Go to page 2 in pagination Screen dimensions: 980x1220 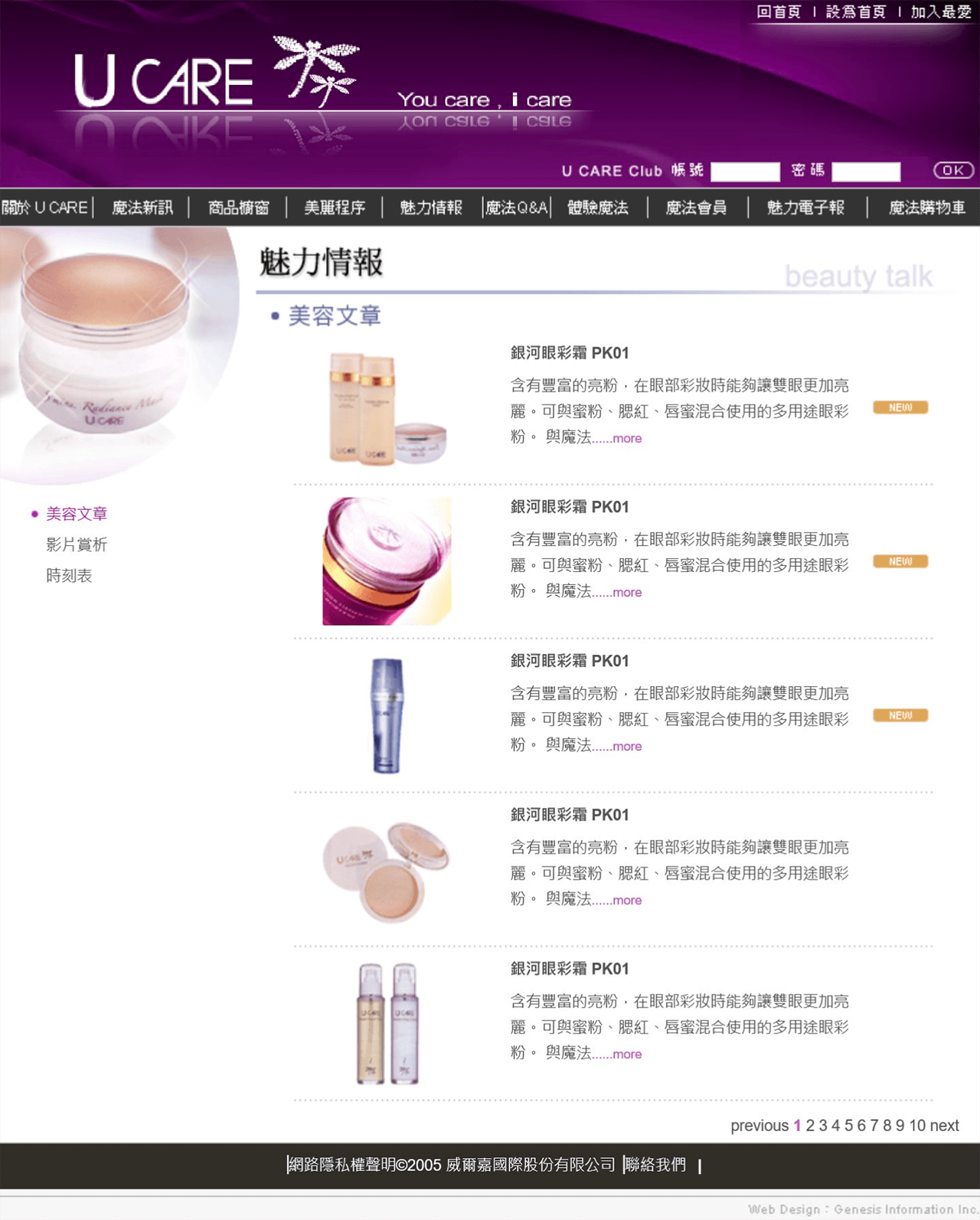[810, 1126]
